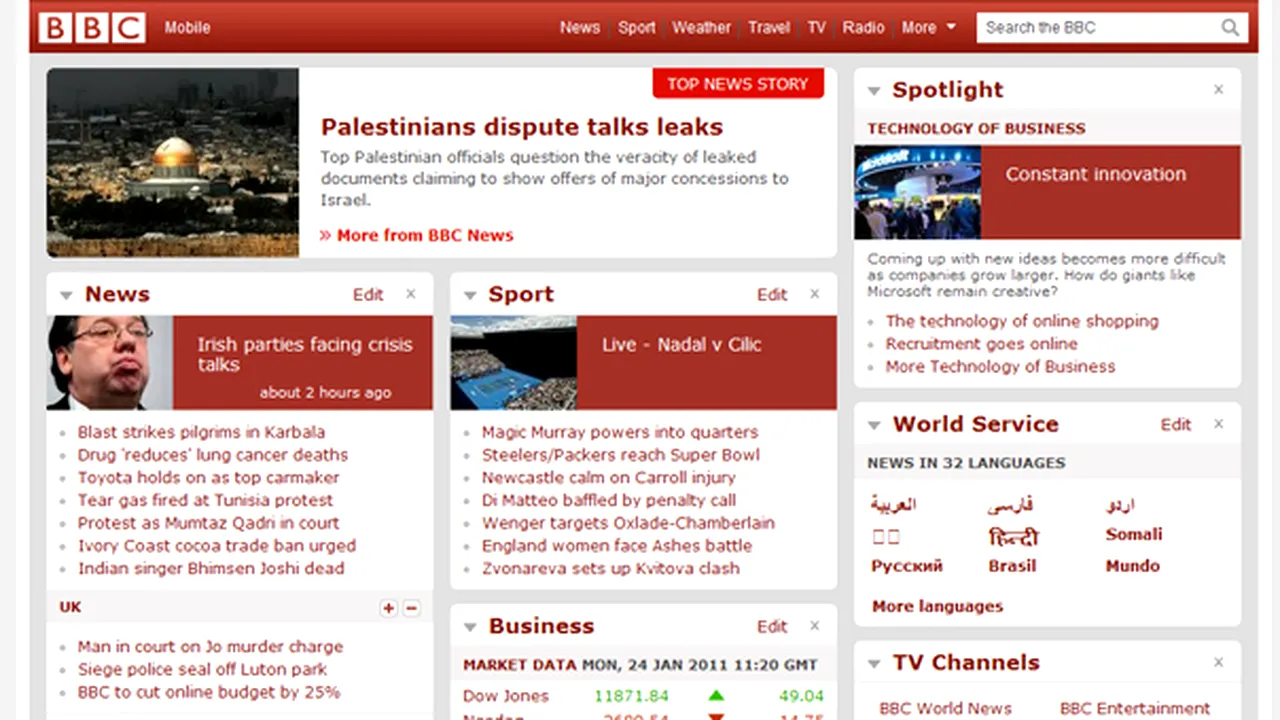Open the Dome of the Rock thumbnail
This screenshot has width=1280, height=720.
(173, 163)
